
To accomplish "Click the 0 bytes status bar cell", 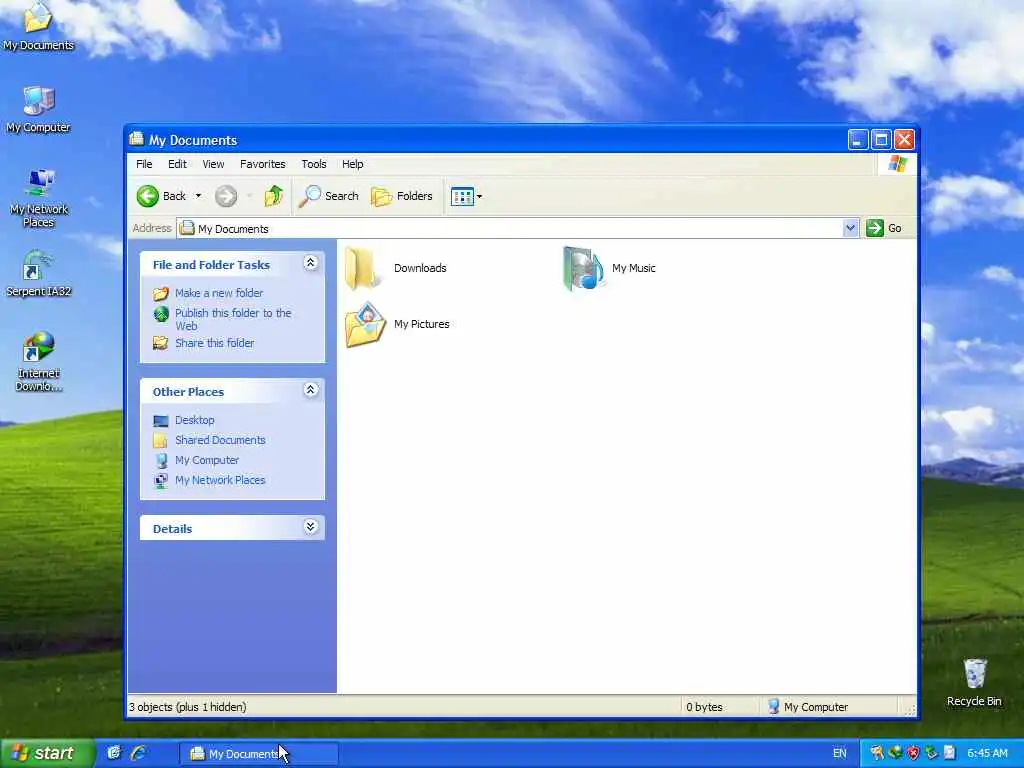I will click(704, 707).
